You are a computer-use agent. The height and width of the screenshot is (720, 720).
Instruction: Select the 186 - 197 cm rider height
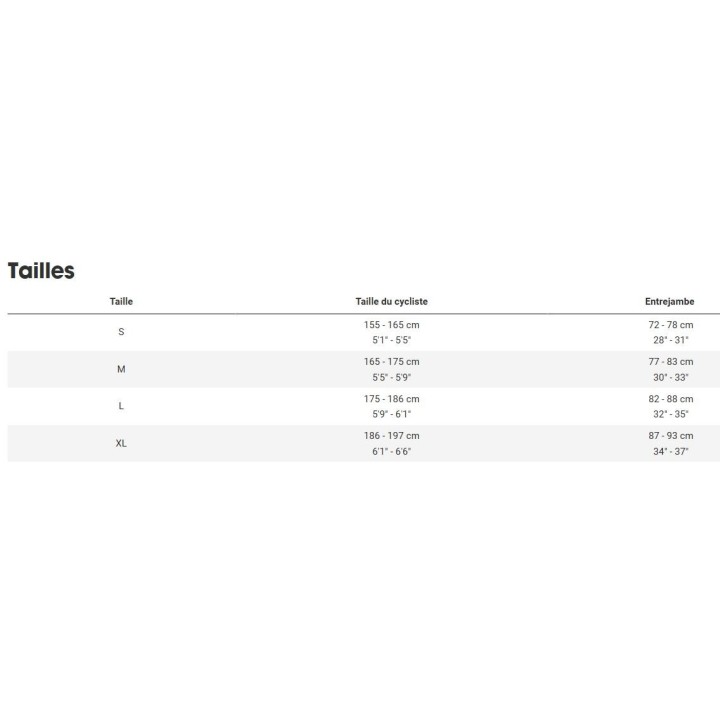[x=391, y=436]
